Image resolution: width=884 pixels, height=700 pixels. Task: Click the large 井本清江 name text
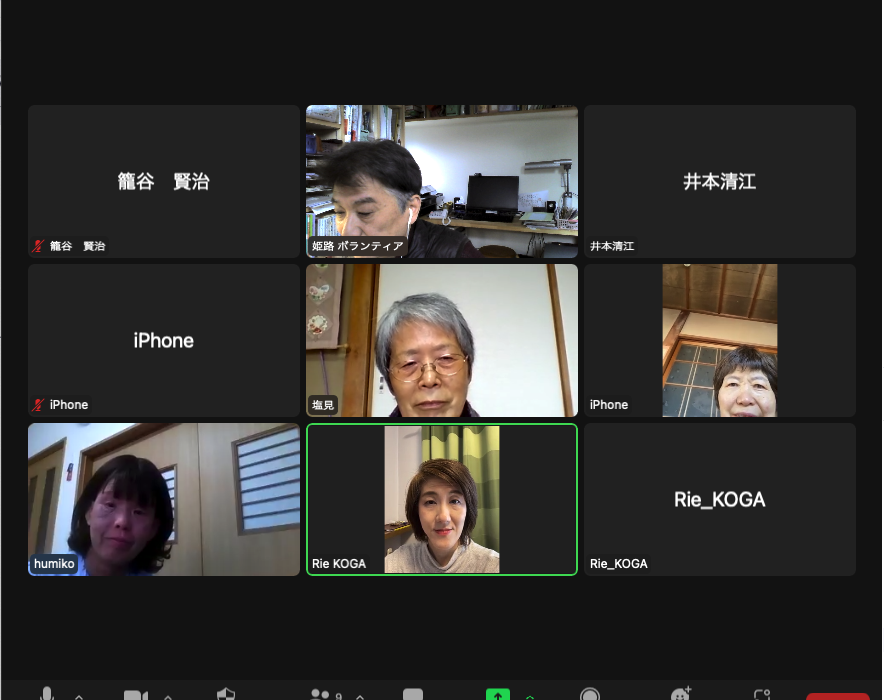[x=720, y=181]
